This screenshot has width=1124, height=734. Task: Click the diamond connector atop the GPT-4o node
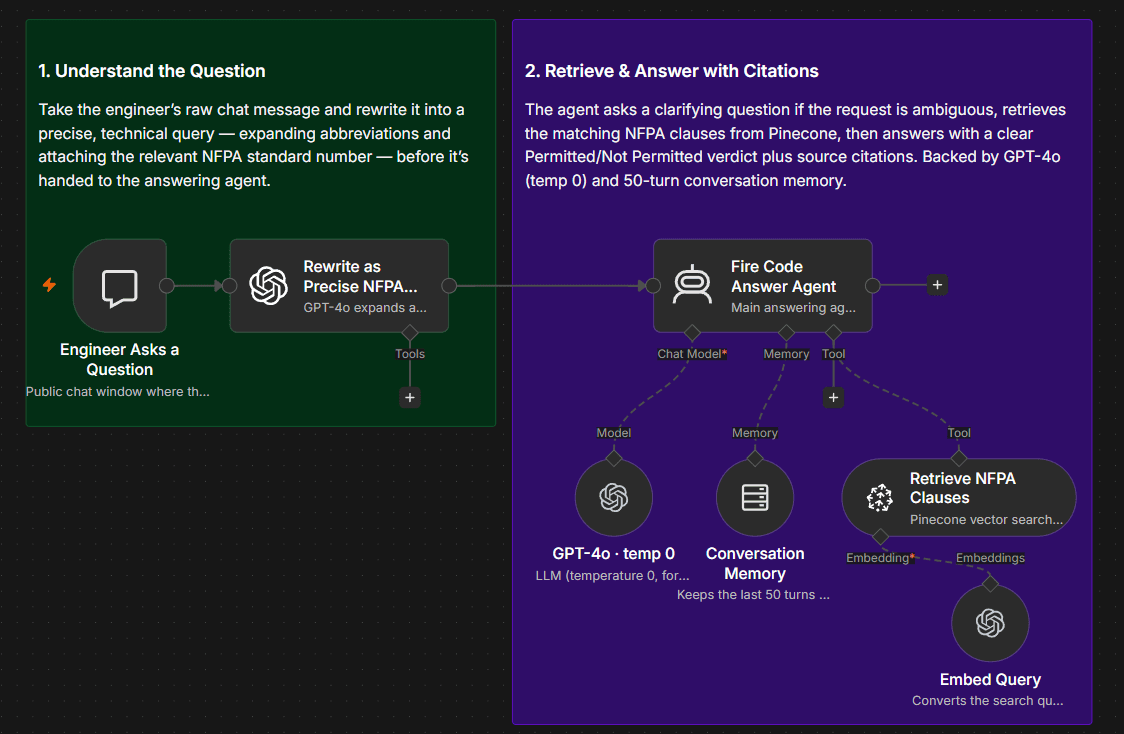point(614,458)
